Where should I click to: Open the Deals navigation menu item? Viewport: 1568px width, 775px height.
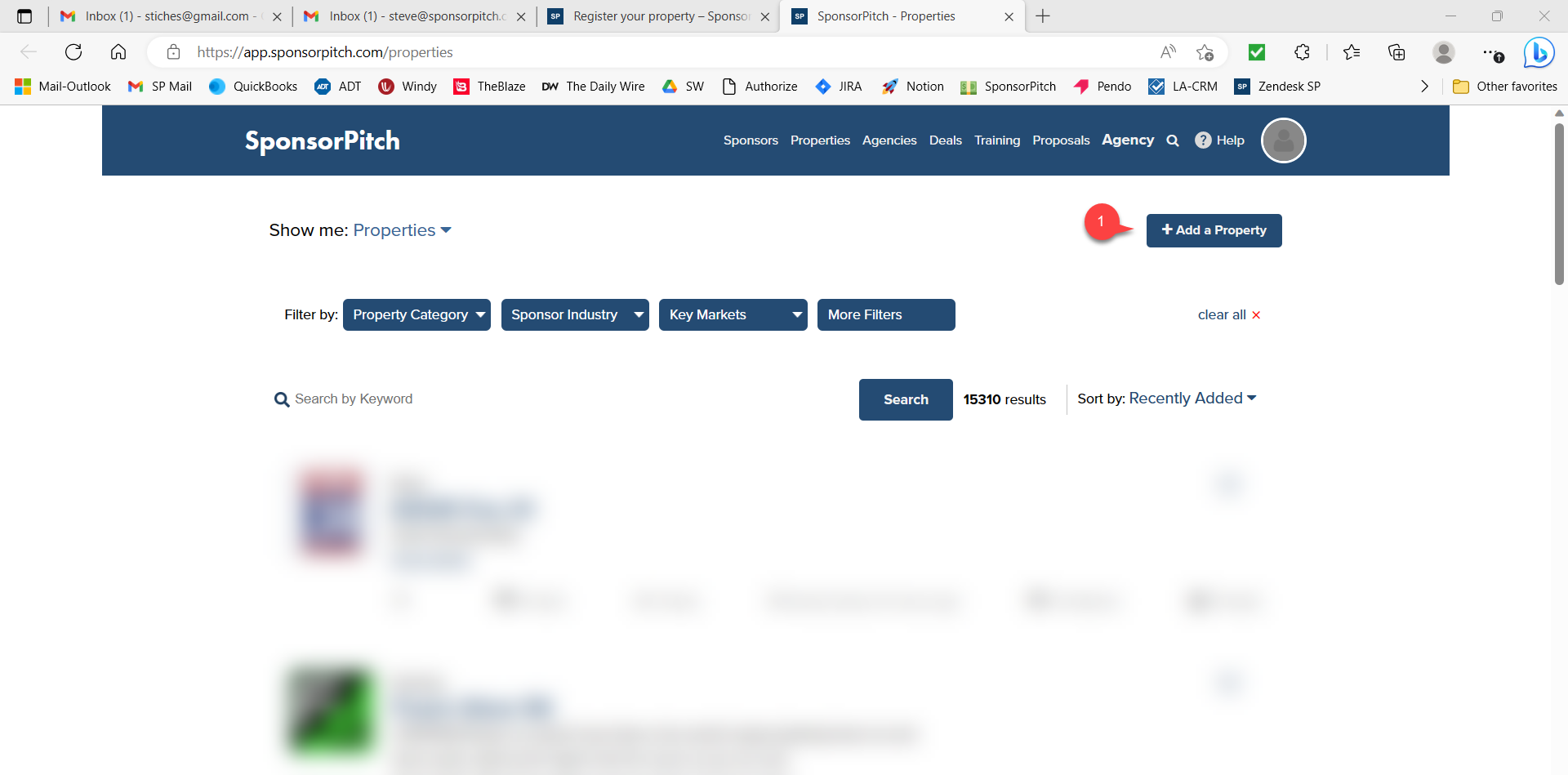point(945,140)
